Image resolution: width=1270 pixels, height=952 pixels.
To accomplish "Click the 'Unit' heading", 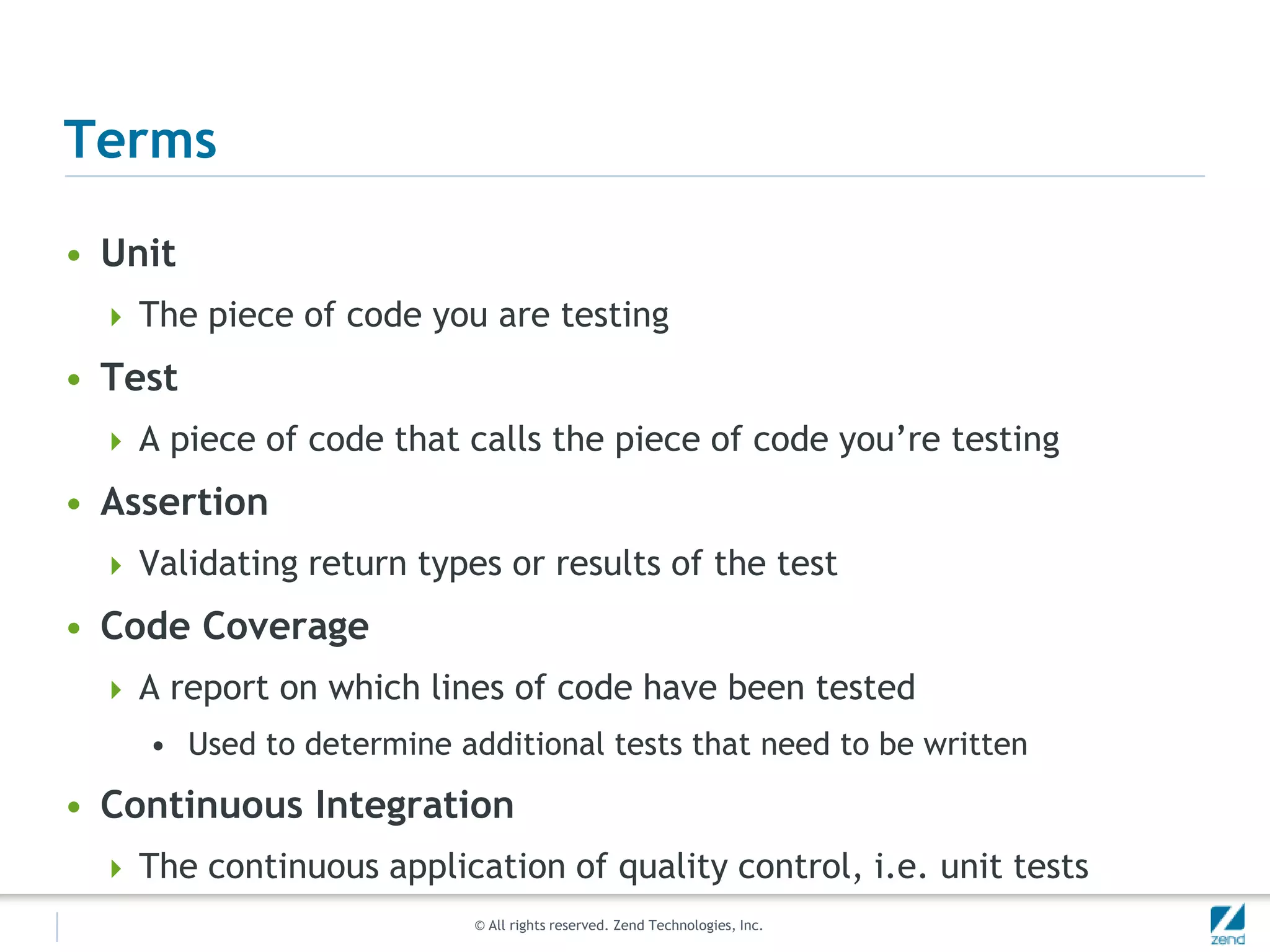I will pyautogui.click(x=138, y=253).
